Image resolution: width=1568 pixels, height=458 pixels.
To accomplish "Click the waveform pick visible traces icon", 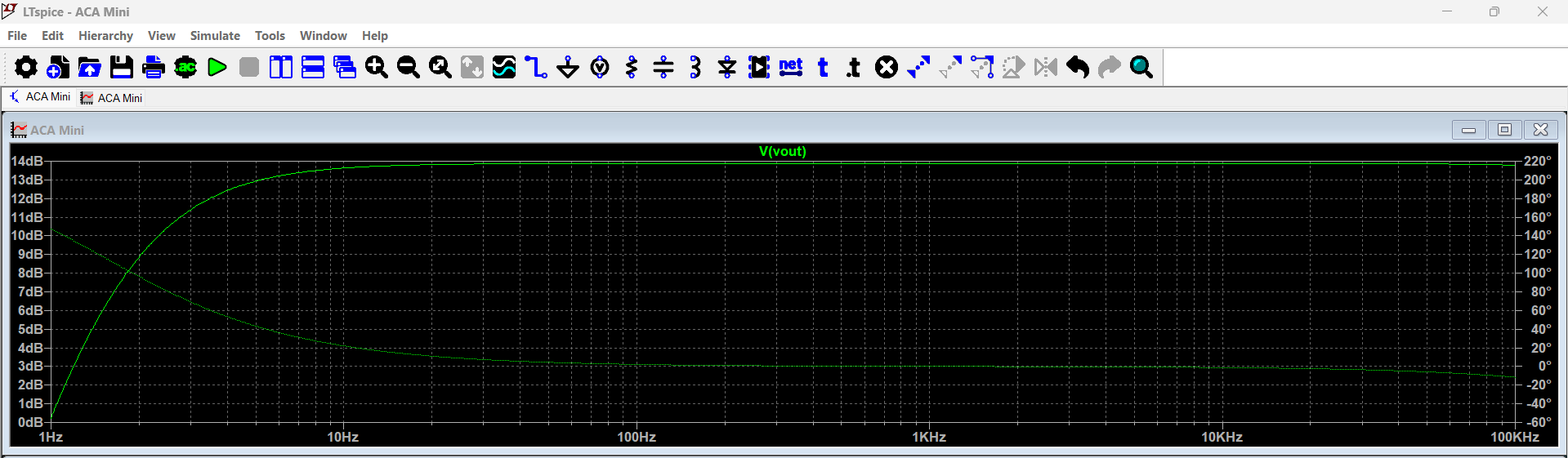I will (504, 67).
